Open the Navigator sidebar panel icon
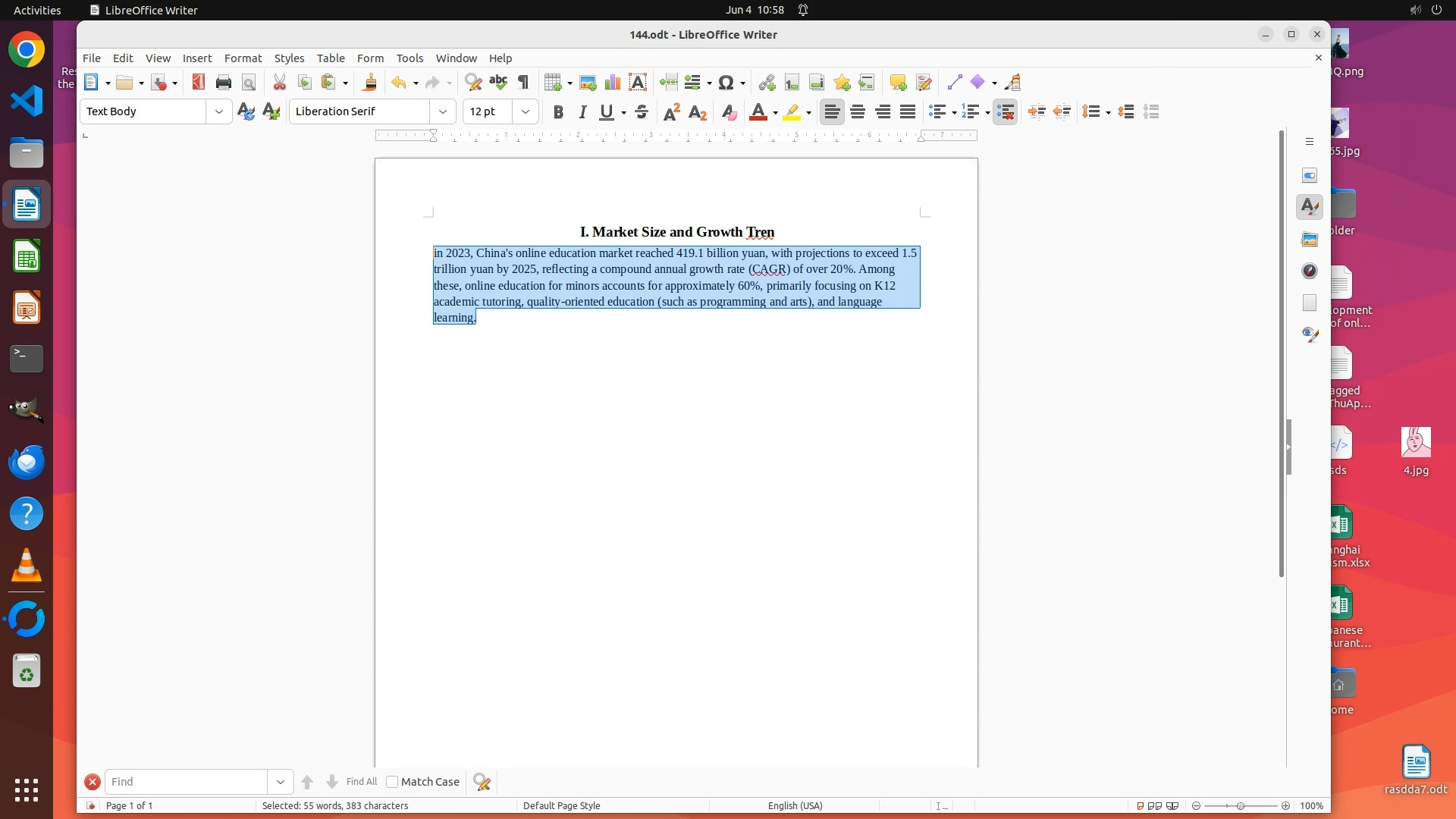1456x819 pixels. click(x=1310, y=271)
